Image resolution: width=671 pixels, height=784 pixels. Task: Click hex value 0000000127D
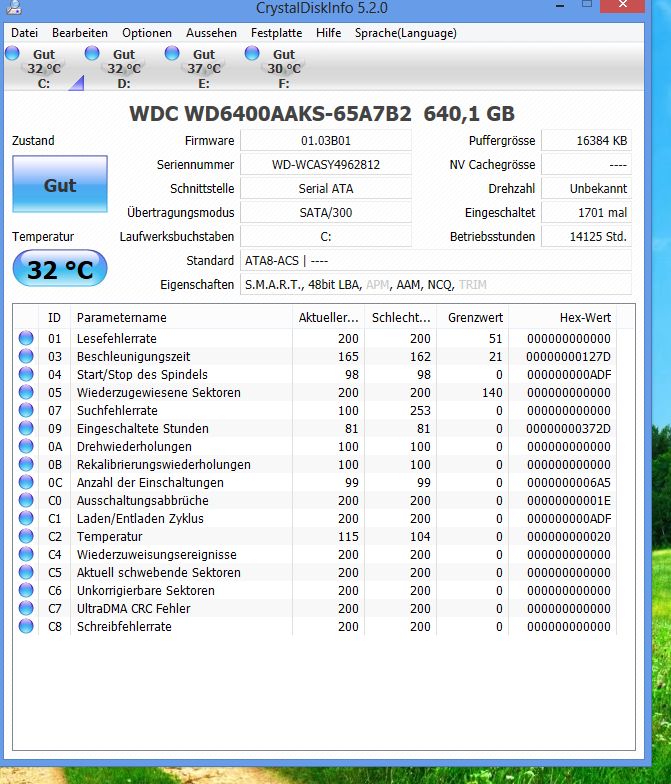click(x=568, y=356)
